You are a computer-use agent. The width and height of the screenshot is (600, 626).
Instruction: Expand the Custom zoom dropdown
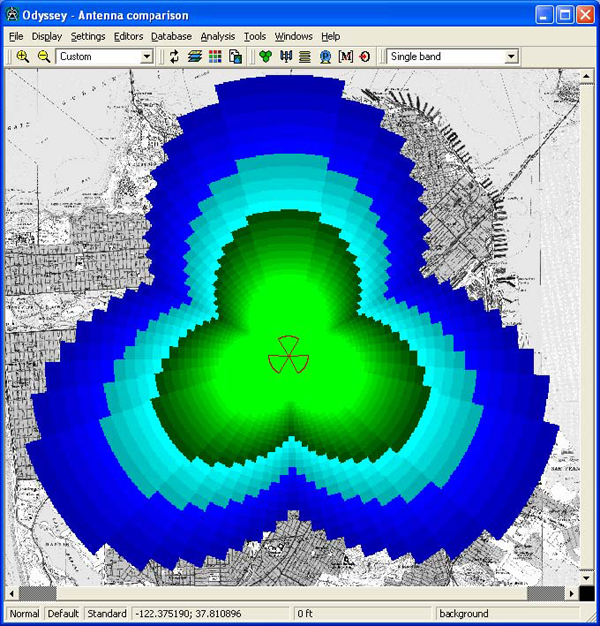coord(147,57)
